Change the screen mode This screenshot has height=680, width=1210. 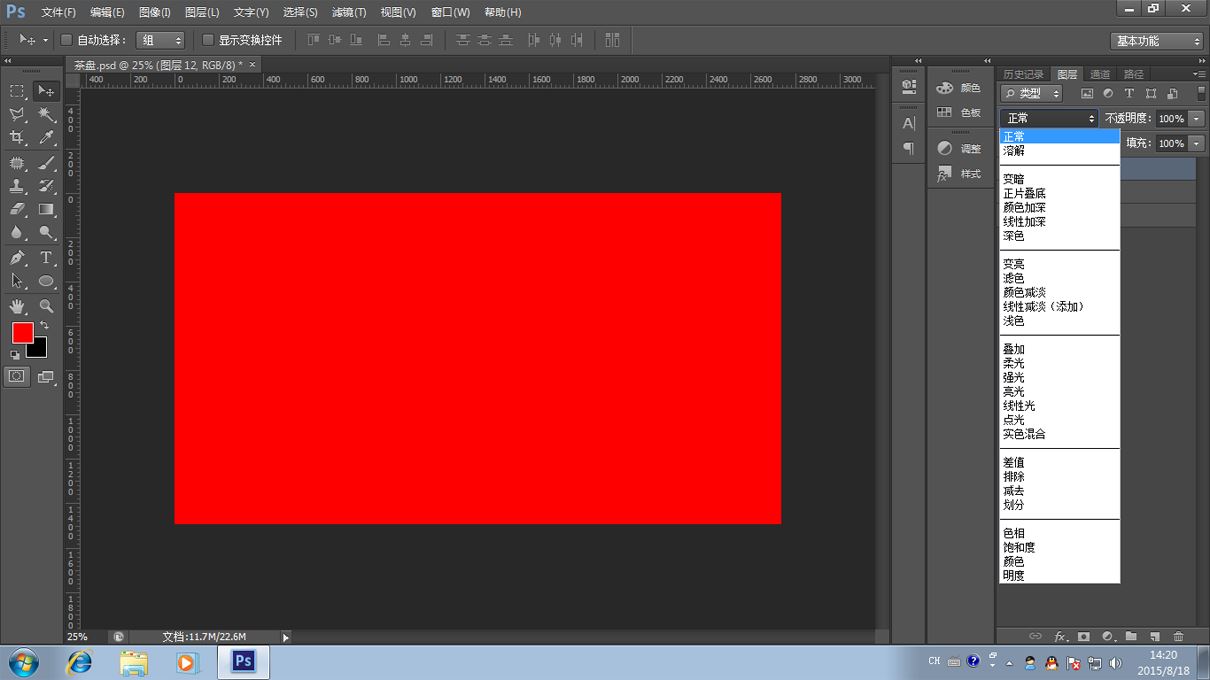[46, 377]
